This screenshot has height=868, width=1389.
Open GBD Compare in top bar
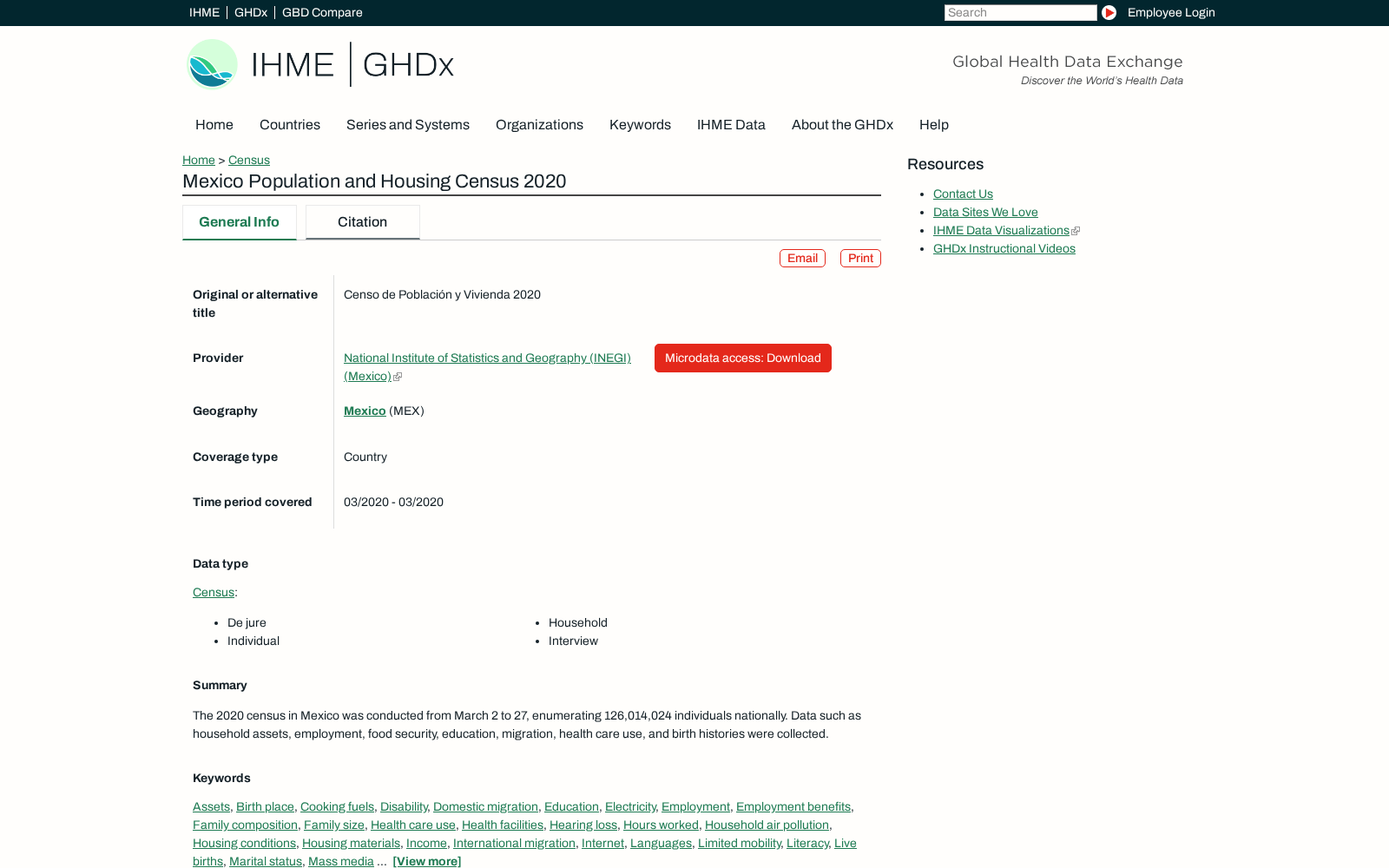(x=322, y=12)
